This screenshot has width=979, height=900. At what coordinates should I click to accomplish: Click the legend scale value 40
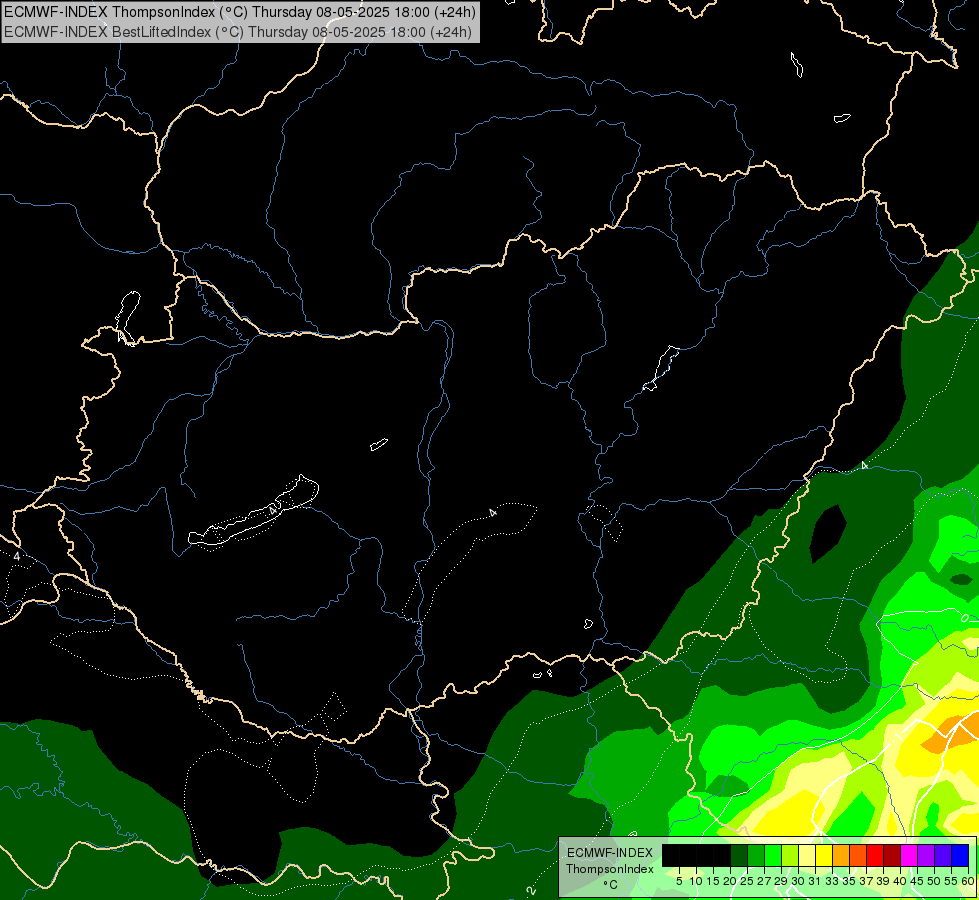click(x=900, y=881)
